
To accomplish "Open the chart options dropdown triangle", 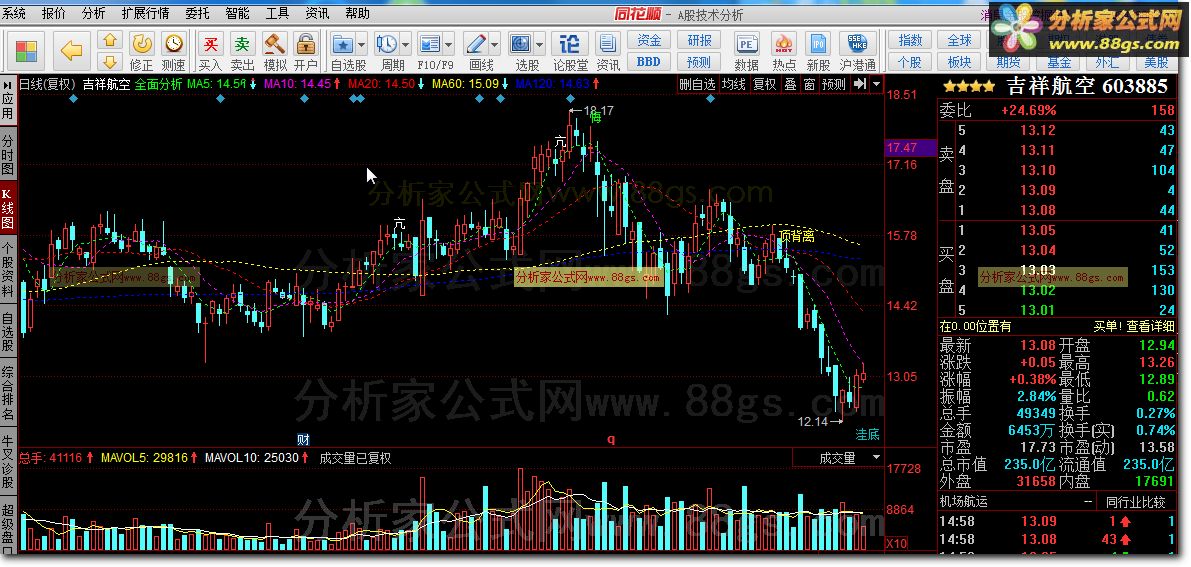I will [877, 84].
